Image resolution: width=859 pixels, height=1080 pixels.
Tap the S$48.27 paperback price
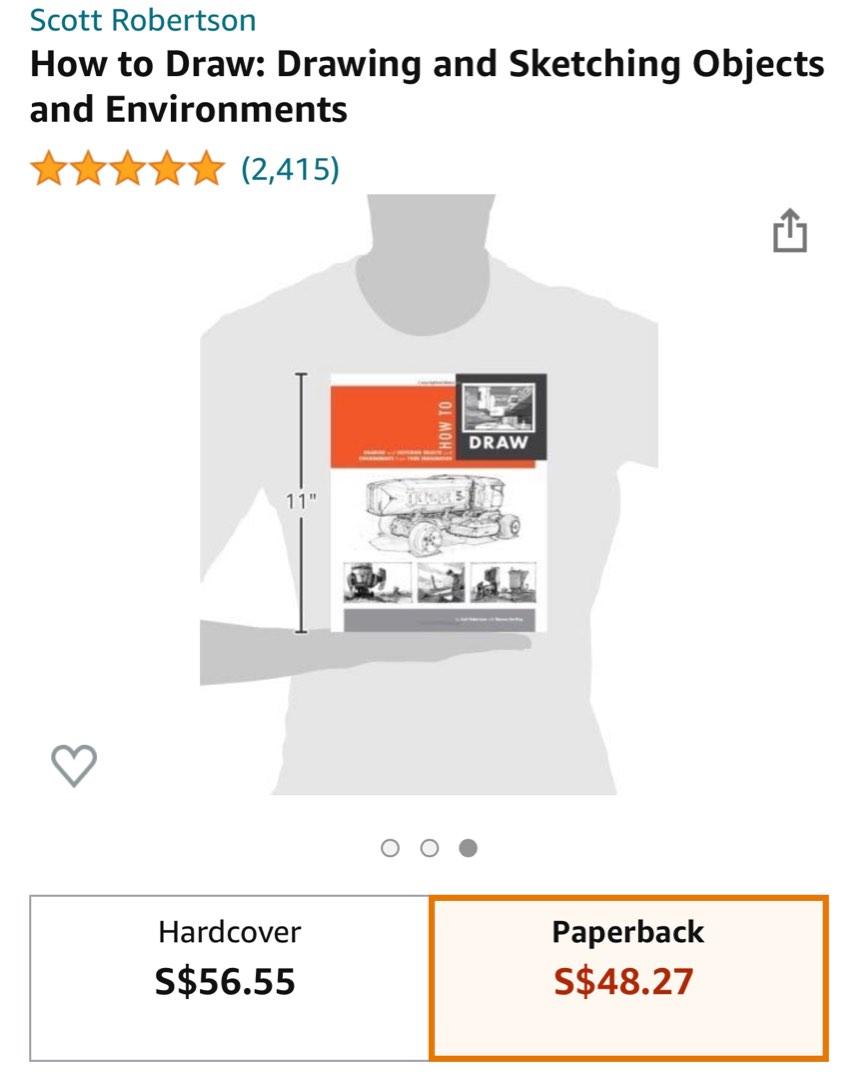click(624, 982)
